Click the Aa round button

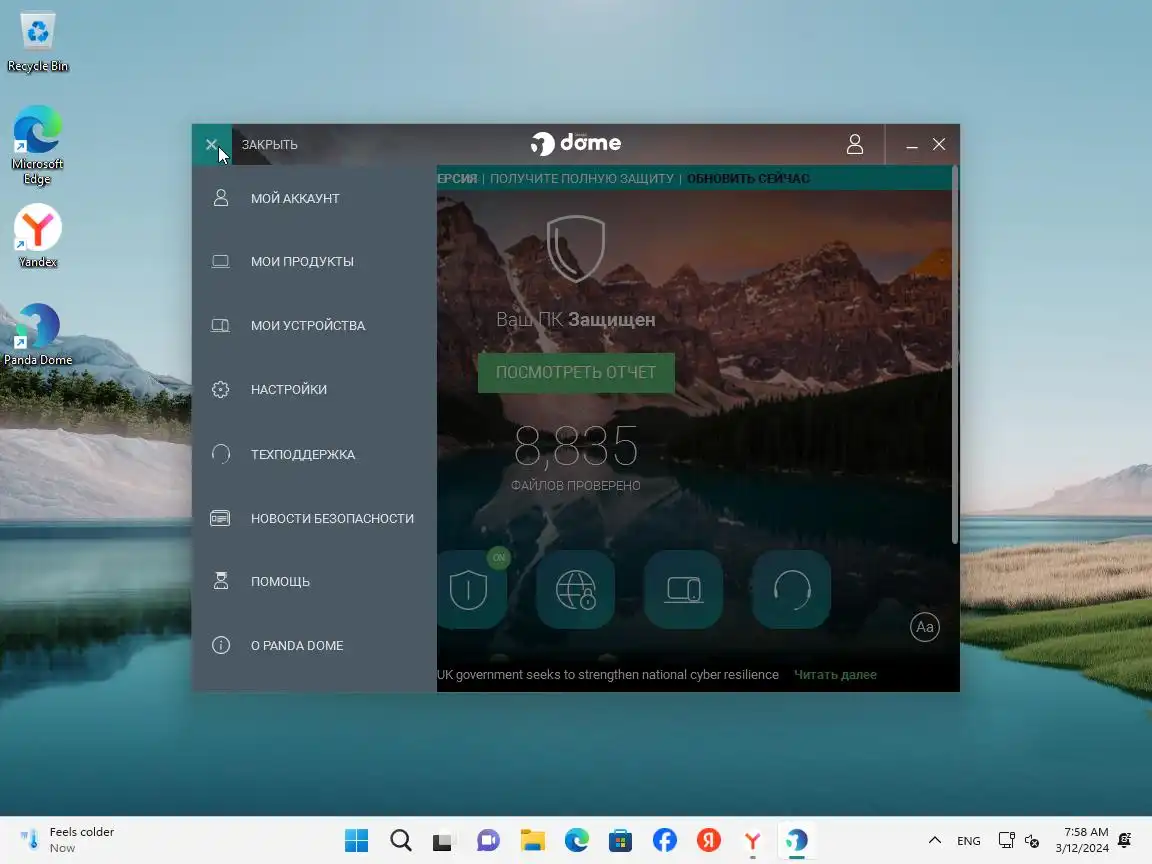click(924, 627)
